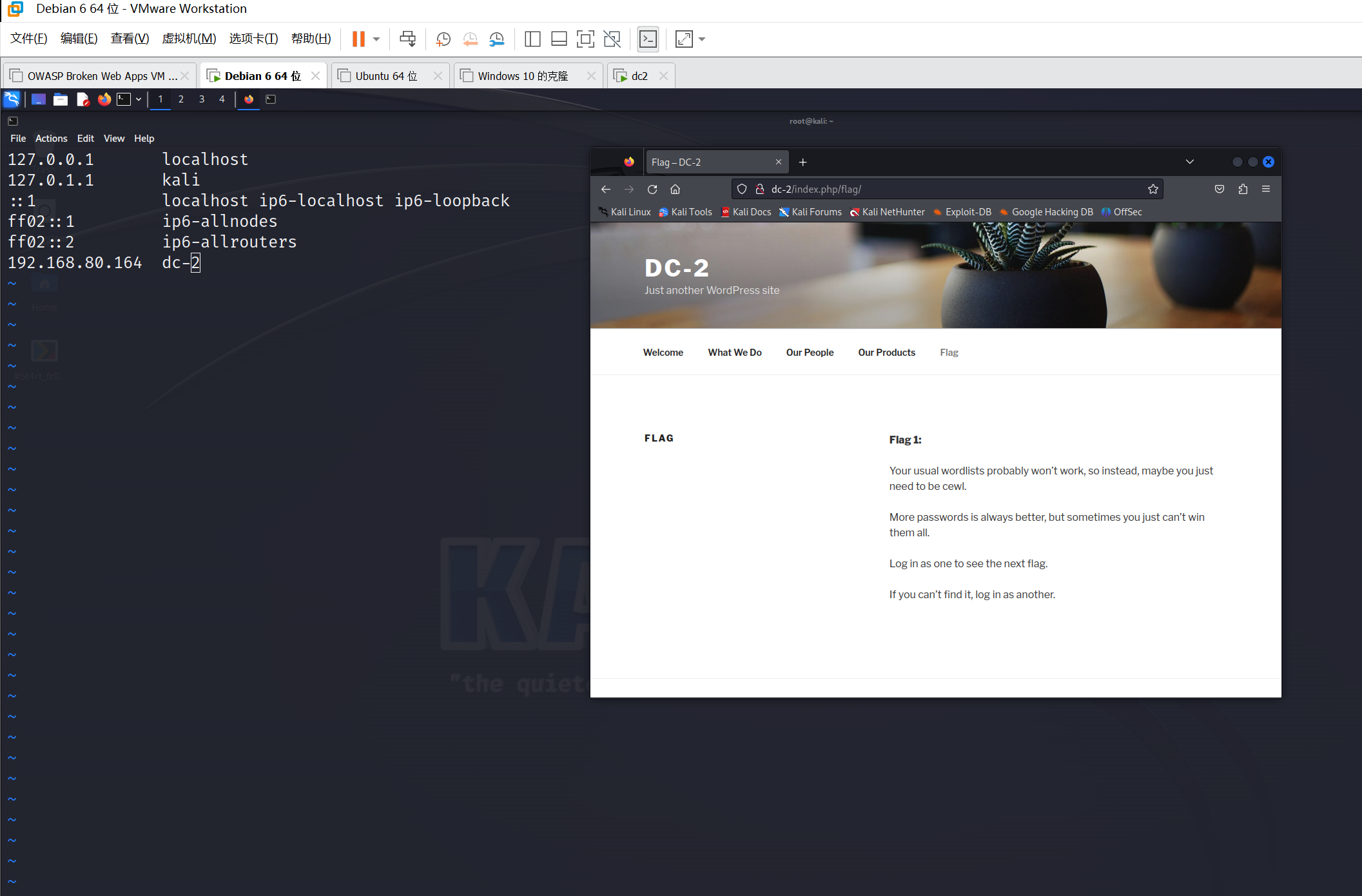Click the What We Do nav link
The width and height of the screenshot is (1362, 896).
point(735,353)
